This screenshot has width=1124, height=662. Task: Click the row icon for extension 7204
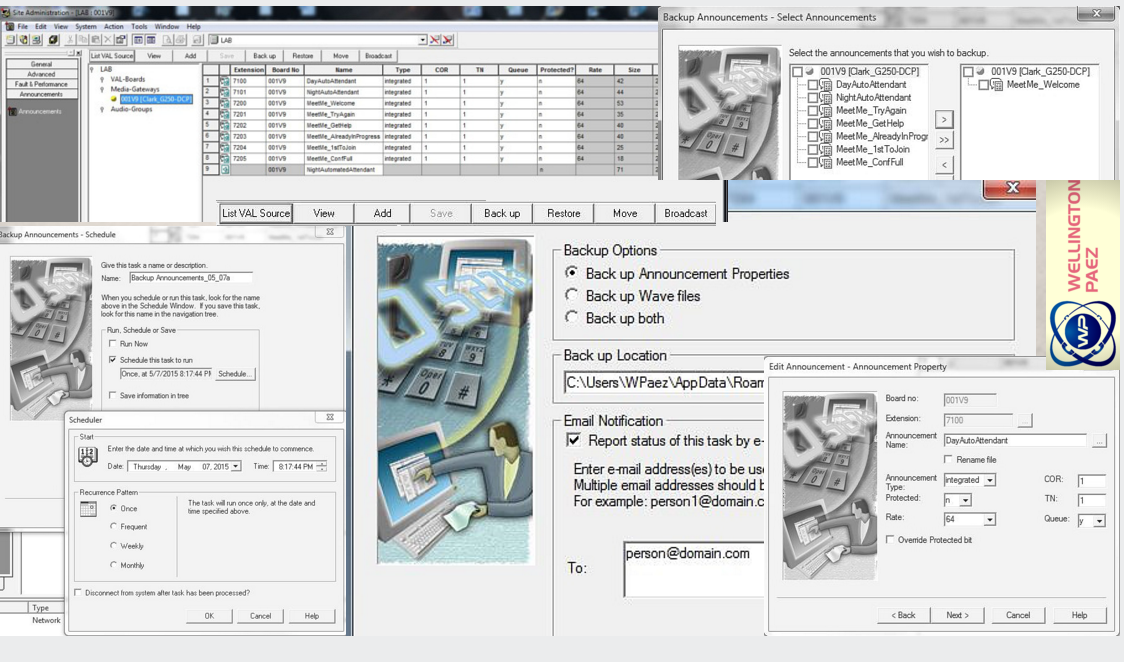(x=224, y=148)
